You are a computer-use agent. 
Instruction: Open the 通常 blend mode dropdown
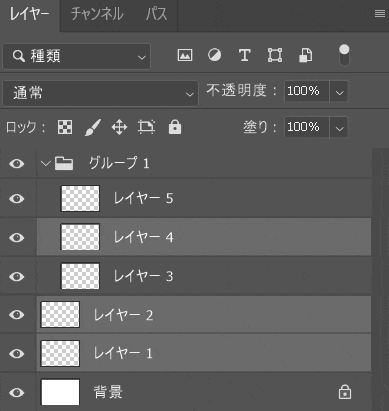(100, 93)
